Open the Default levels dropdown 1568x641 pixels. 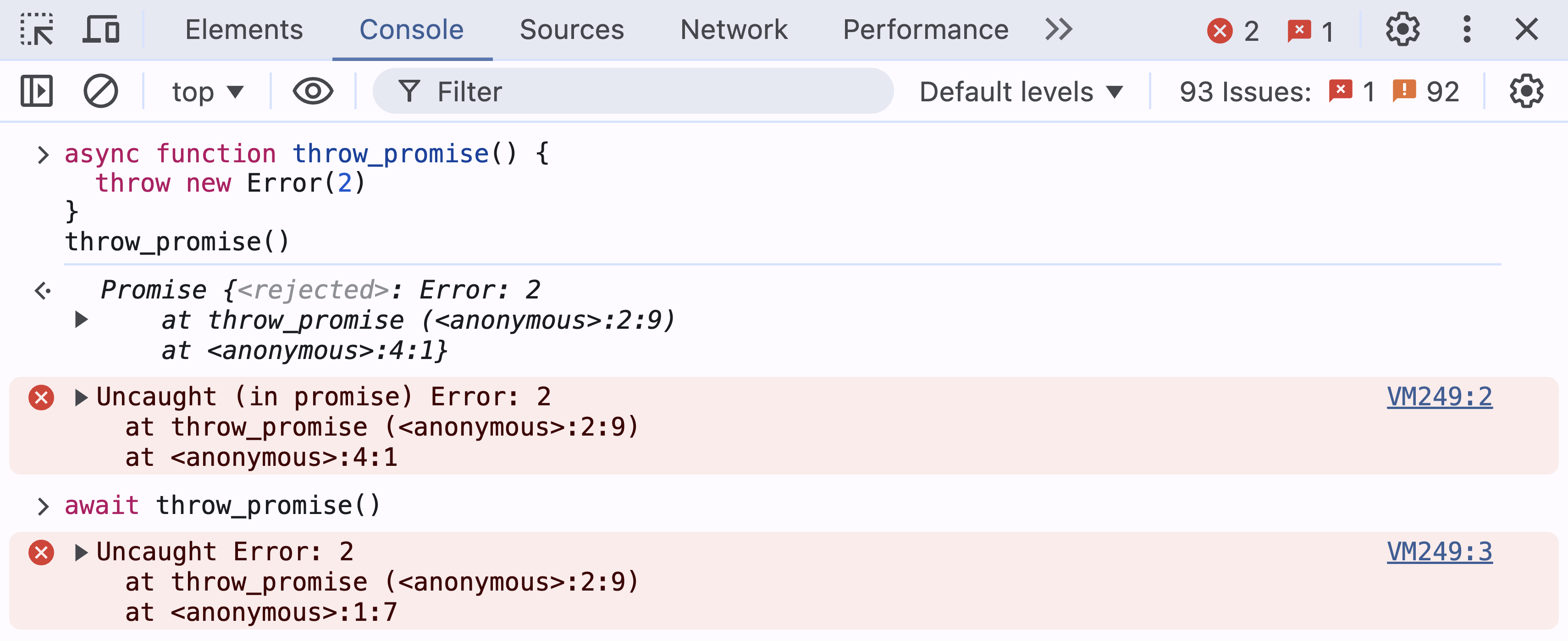tap(1020, 92)
